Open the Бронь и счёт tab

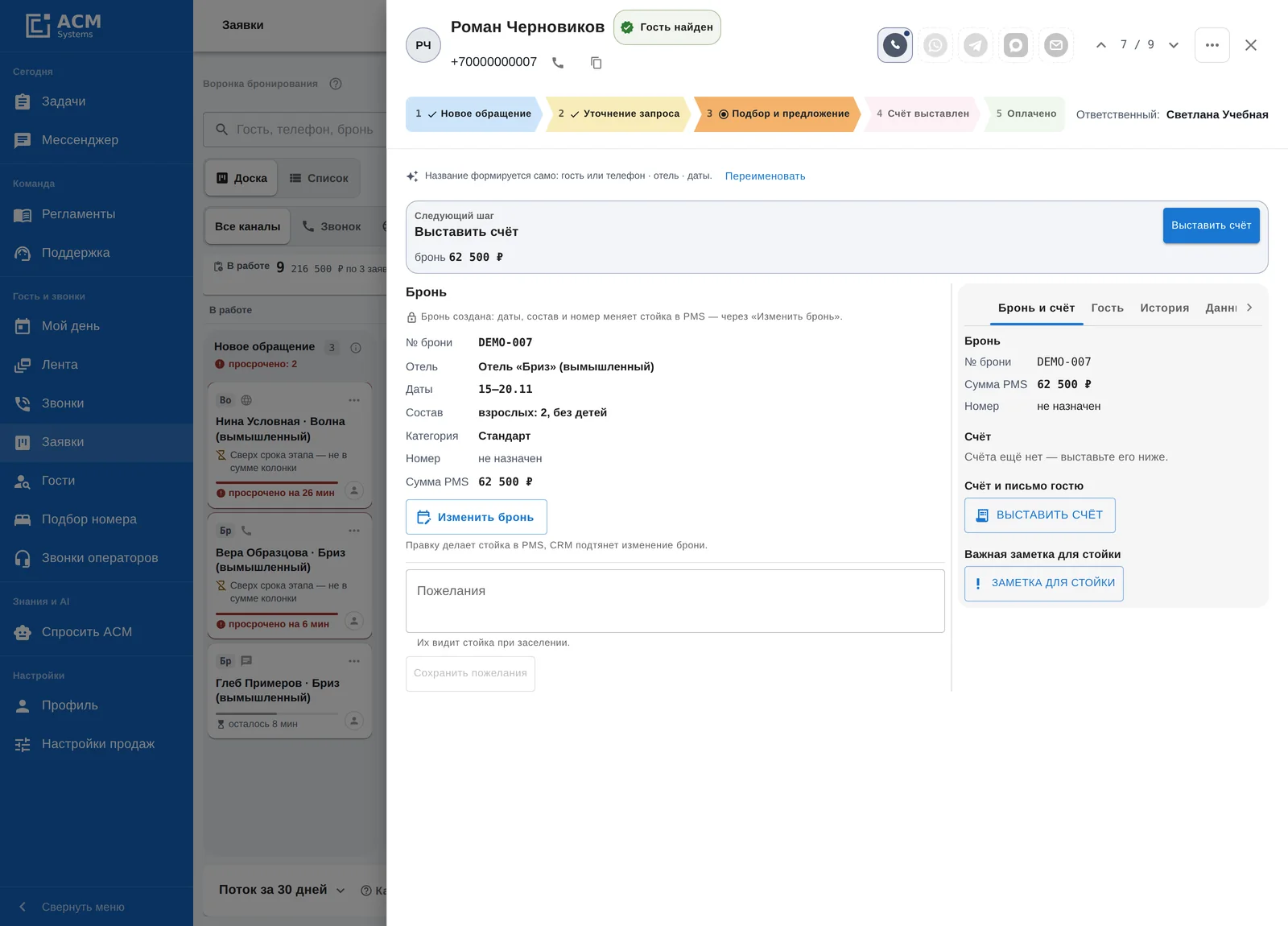(1036, 308)
